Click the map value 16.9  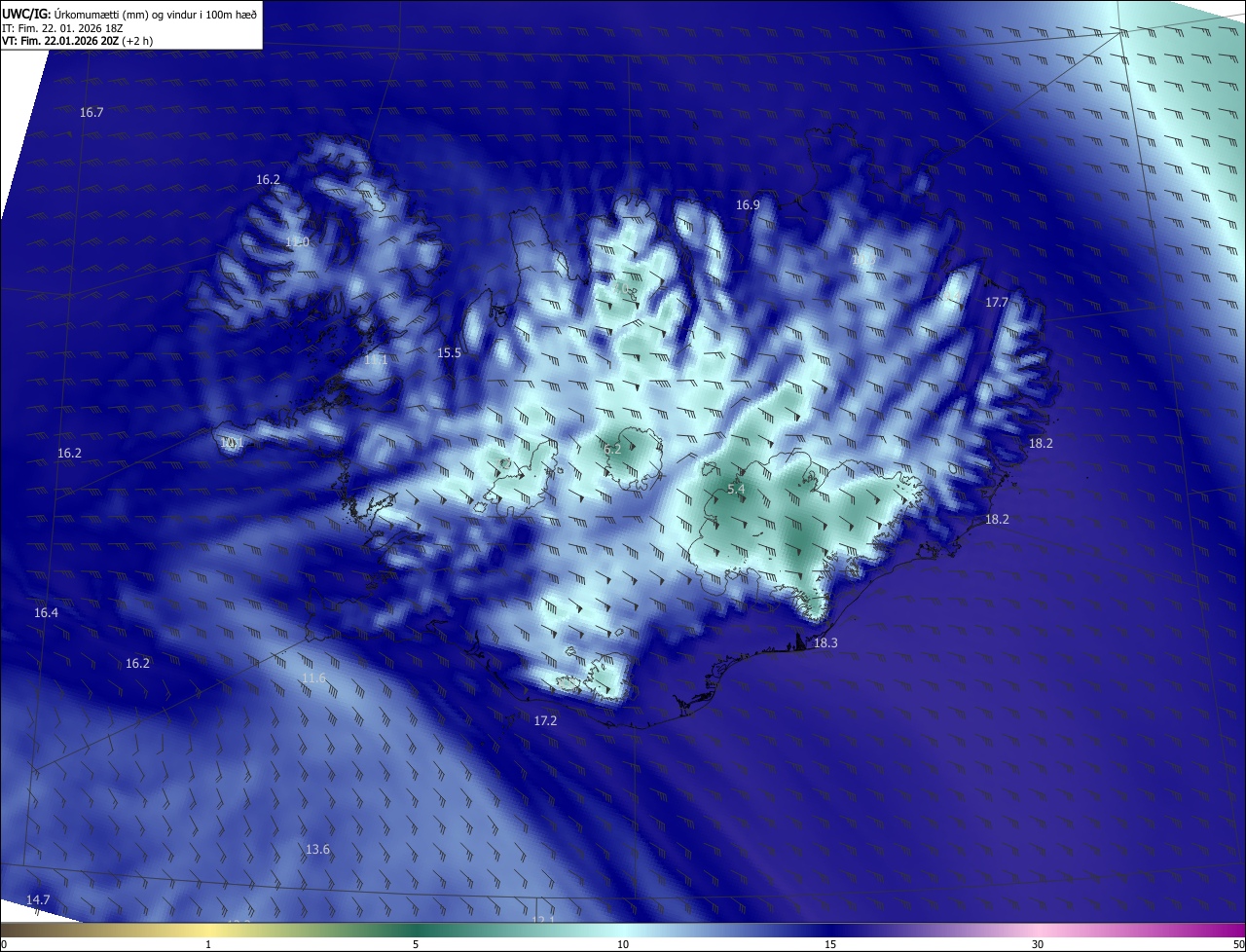pyautogui.click(x=748, y=205)
